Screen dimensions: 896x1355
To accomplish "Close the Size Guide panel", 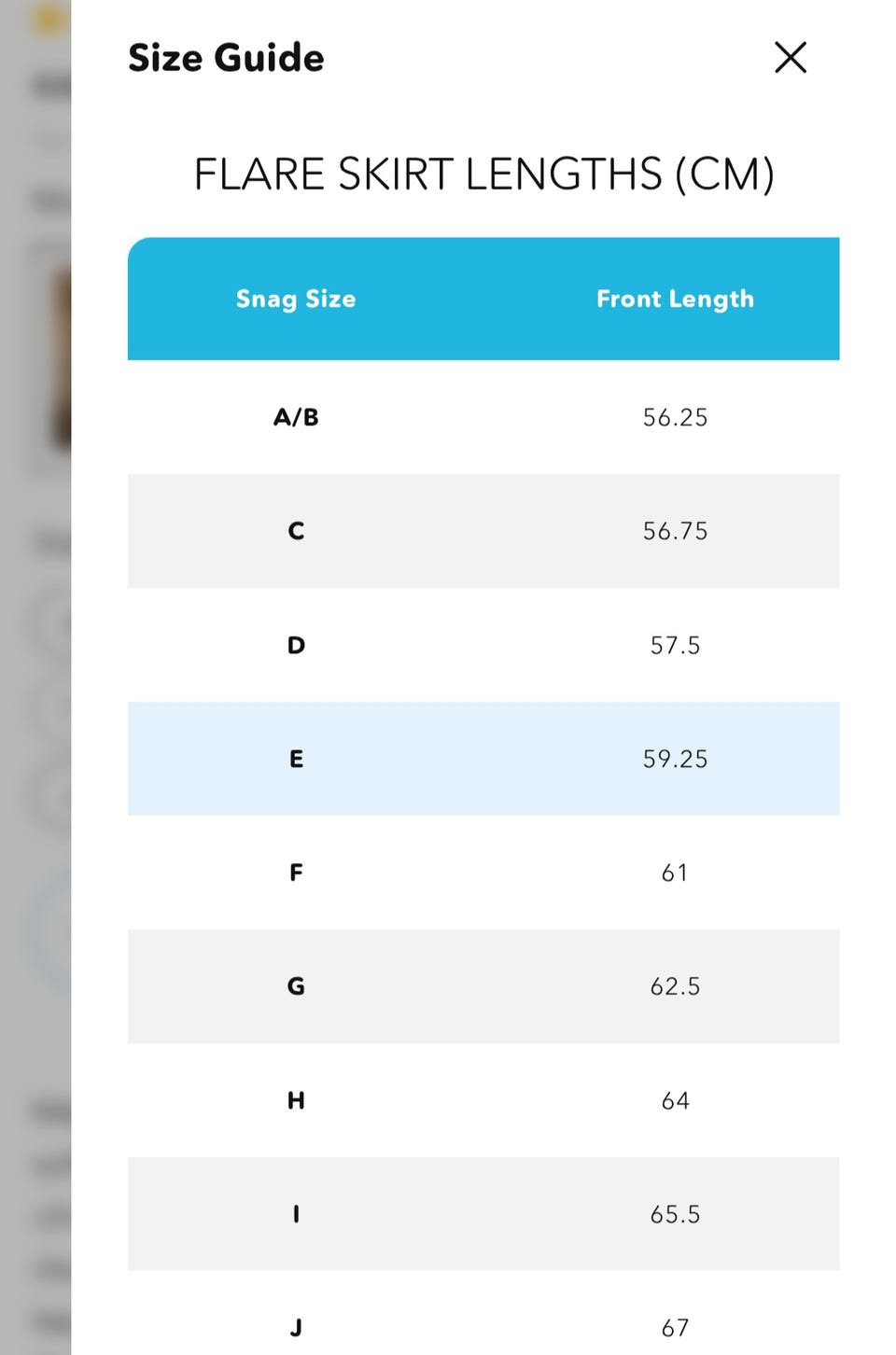I will [x=790, y=58].
